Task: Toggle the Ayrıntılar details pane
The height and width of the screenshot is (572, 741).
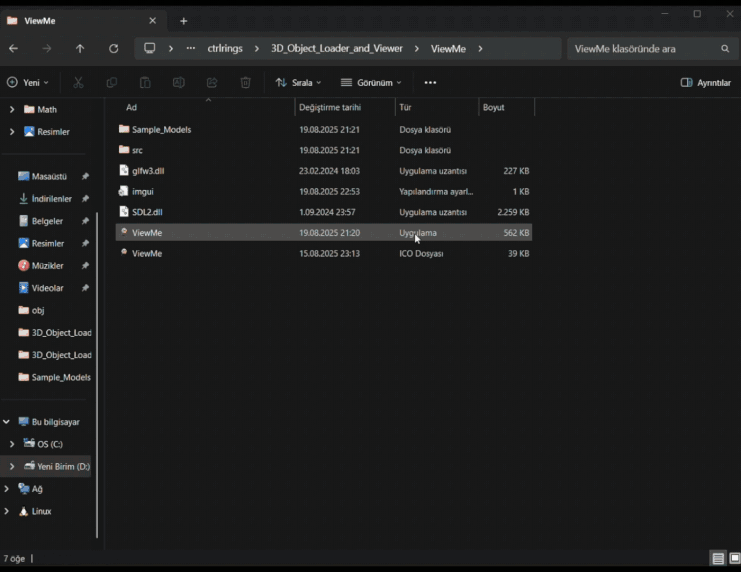Action: (x=706, y=83)
